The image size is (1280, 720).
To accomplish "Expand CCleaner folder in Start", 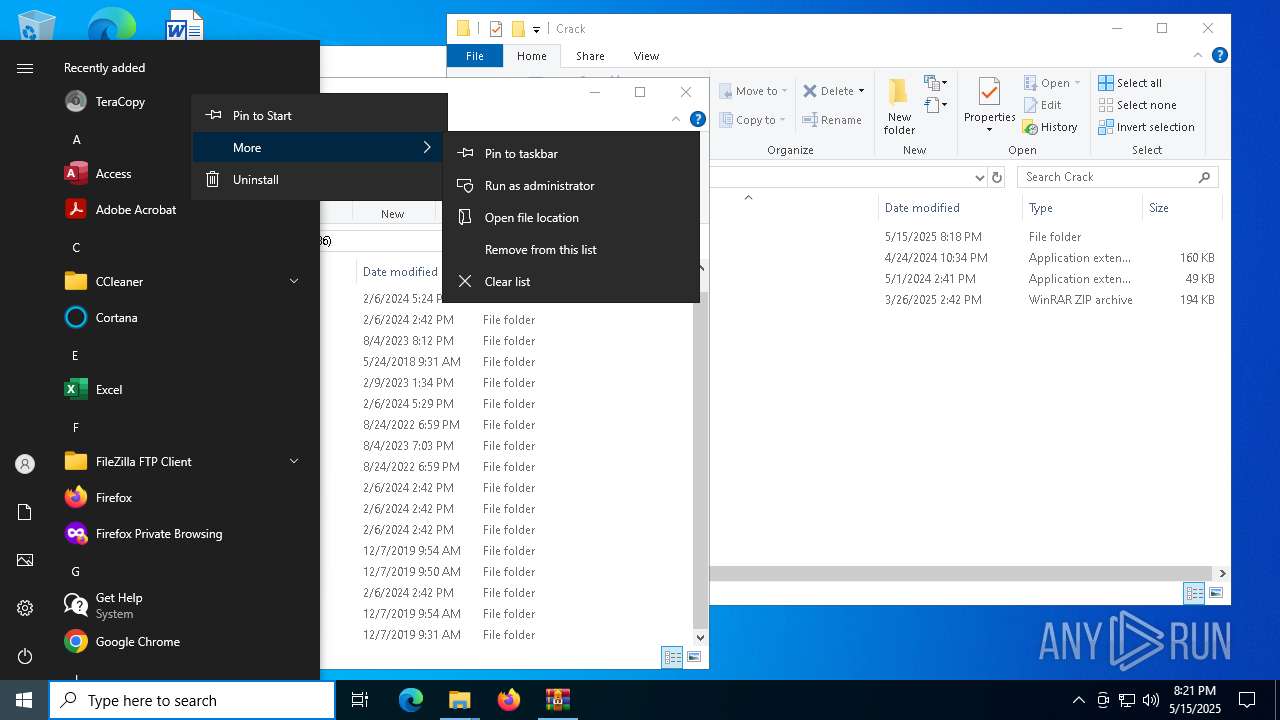I will coord(294,282).
